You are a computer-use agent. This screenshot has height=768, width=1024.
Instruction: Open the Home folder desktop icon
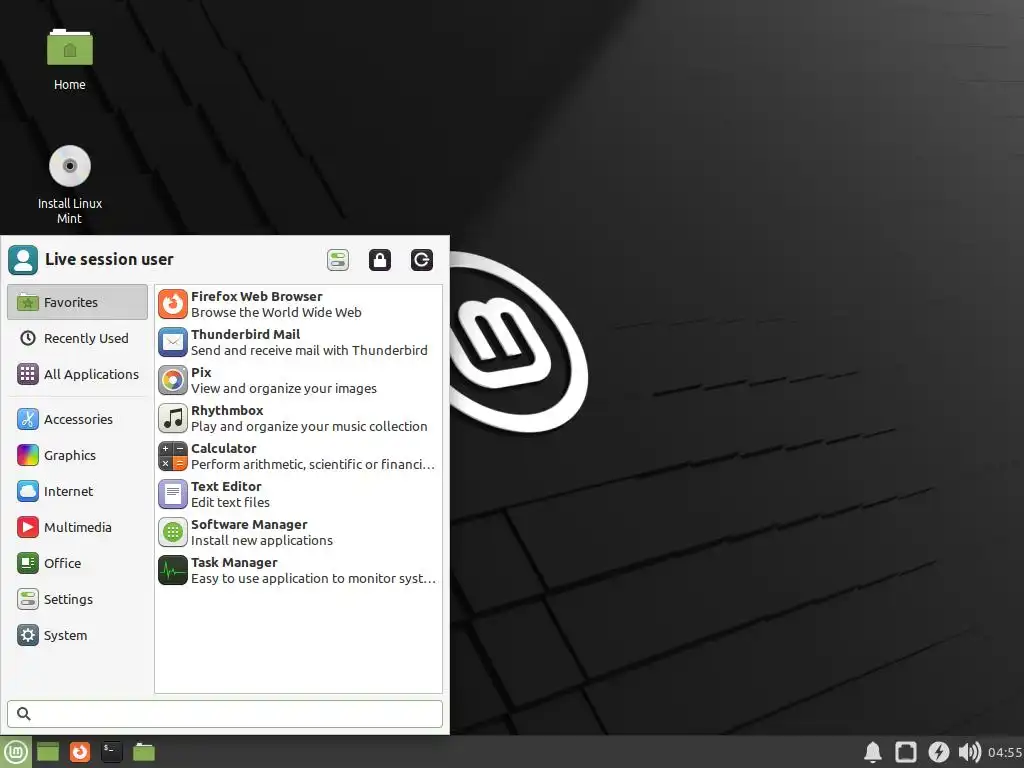70,59
